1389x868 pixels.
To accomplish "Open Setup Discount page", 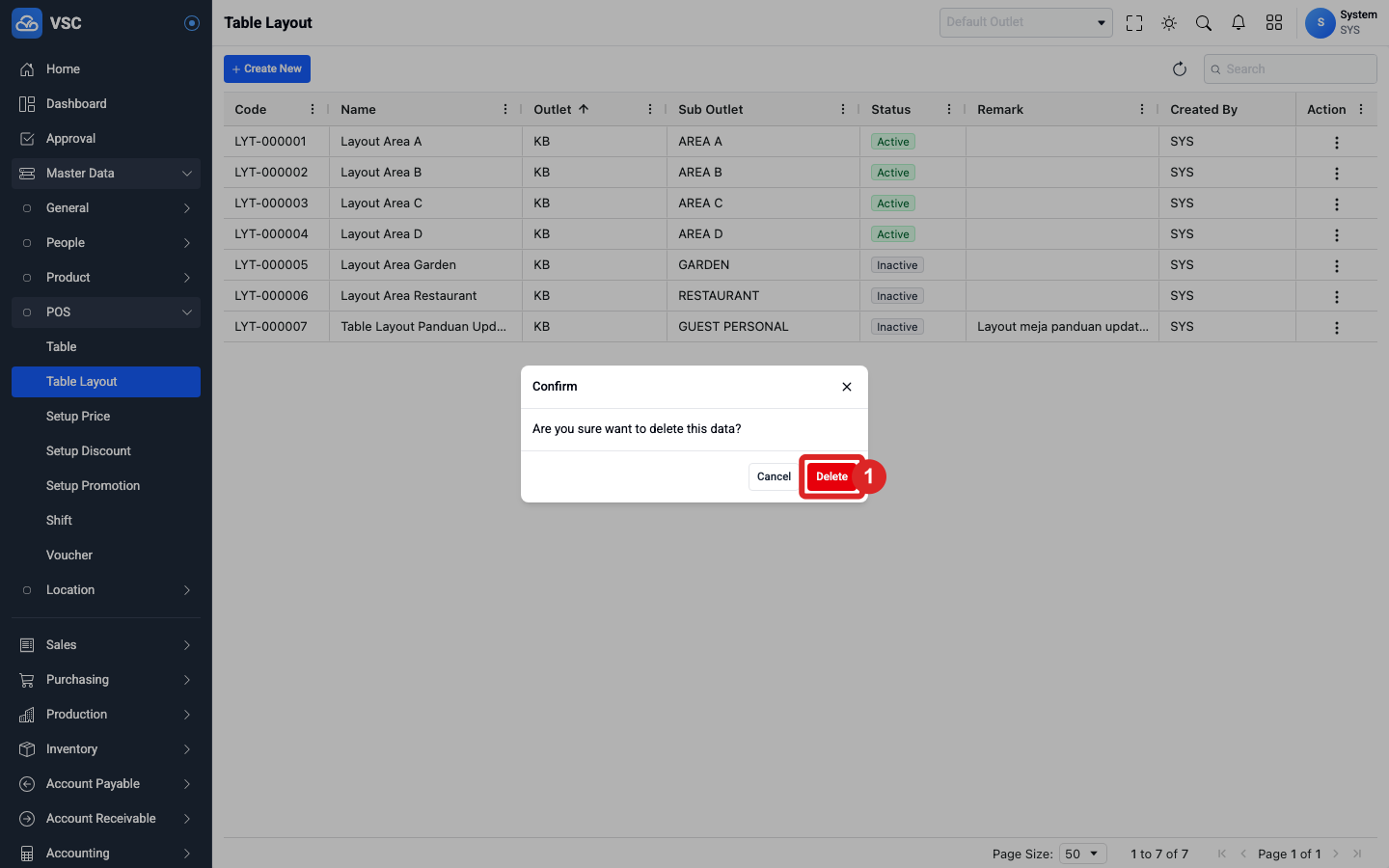I will [x=106, y=451].
